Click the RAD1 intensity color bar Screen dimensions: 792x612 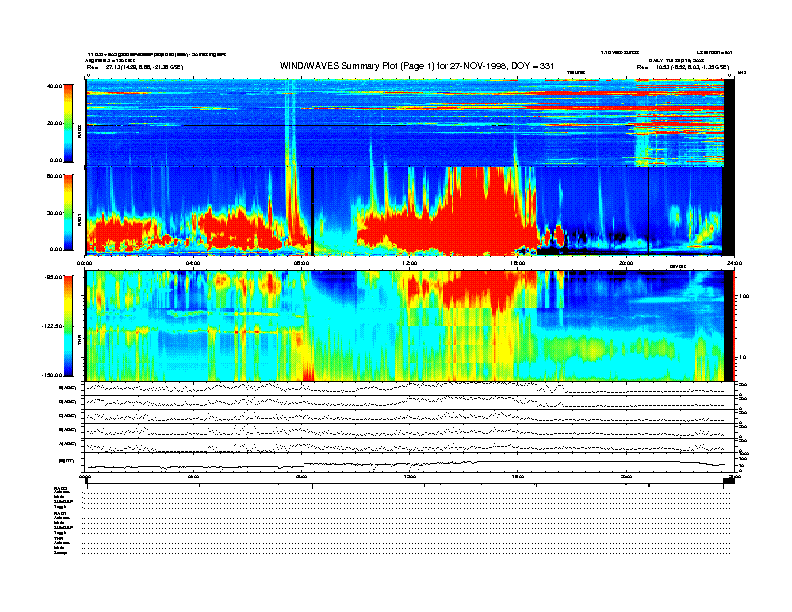coord(68,212)
